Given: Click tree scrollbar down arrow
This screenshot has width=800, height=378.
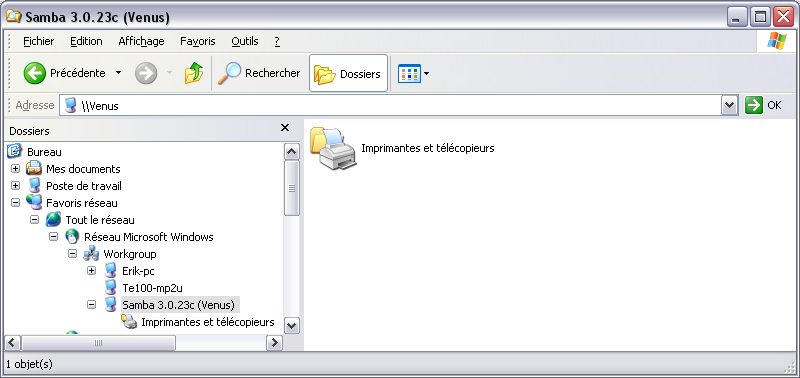Looking at the screenshot, I should coord(292,325).
